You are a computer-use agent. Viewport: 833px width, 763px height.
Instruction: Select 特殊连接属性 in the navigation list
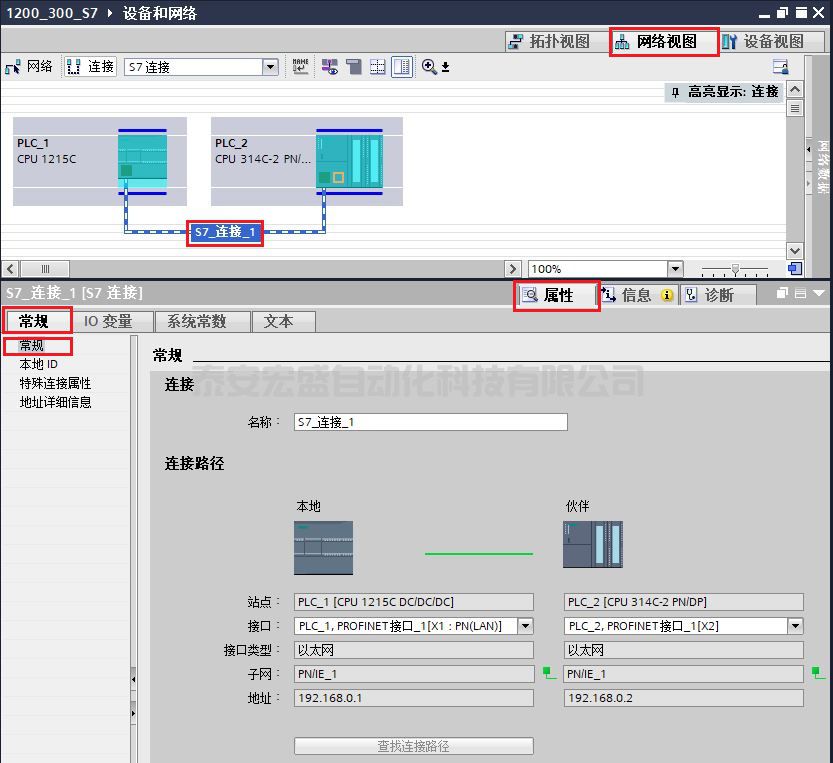click(55, 383)
